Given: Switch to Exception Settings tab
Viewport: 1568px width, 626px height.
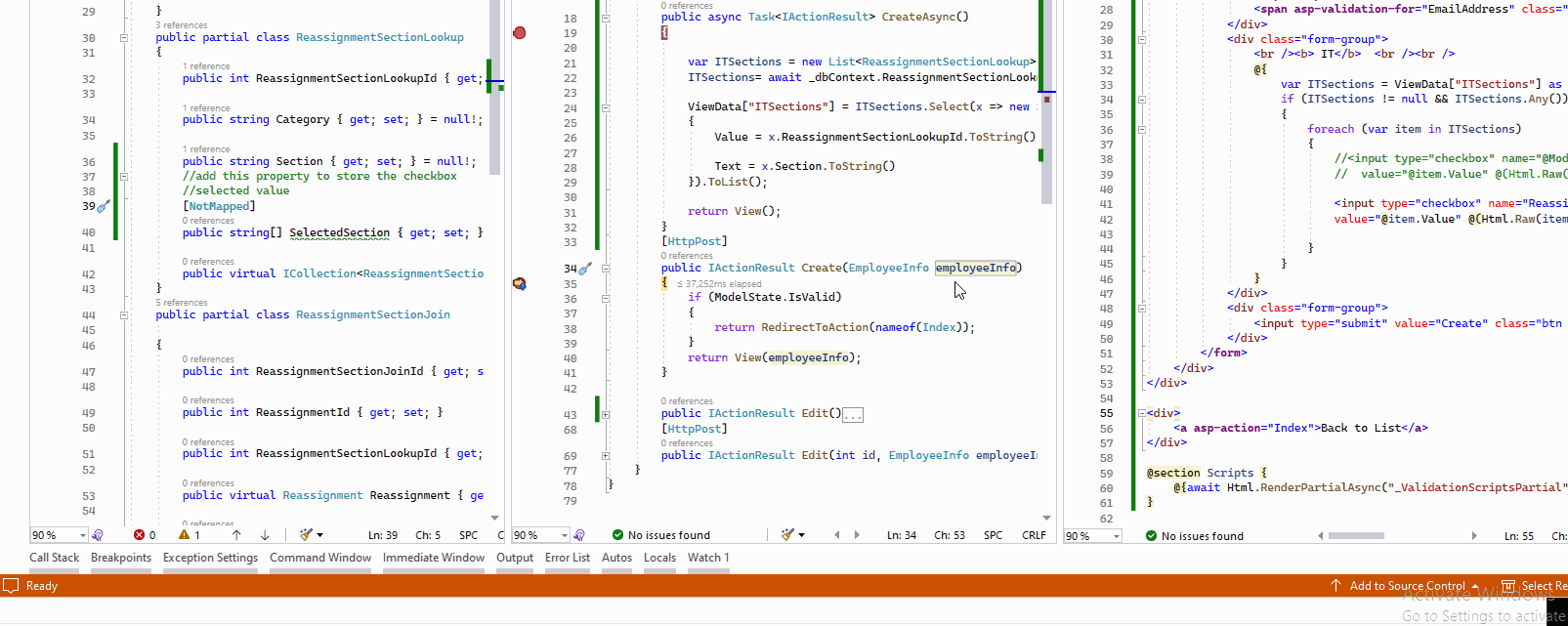Looking at the screenshot, I should 210,558.
